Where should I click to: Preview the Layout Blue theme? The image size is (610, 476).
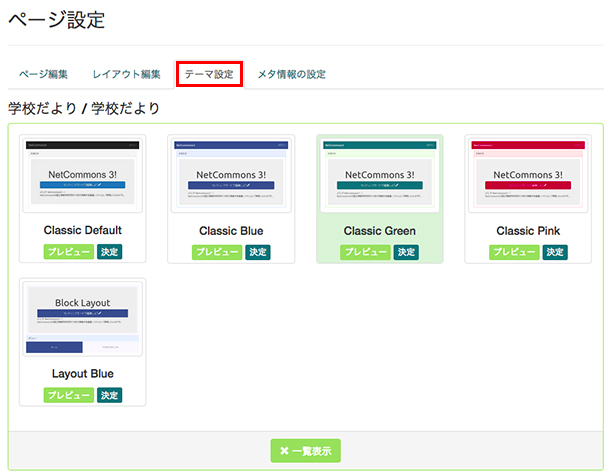69,396
